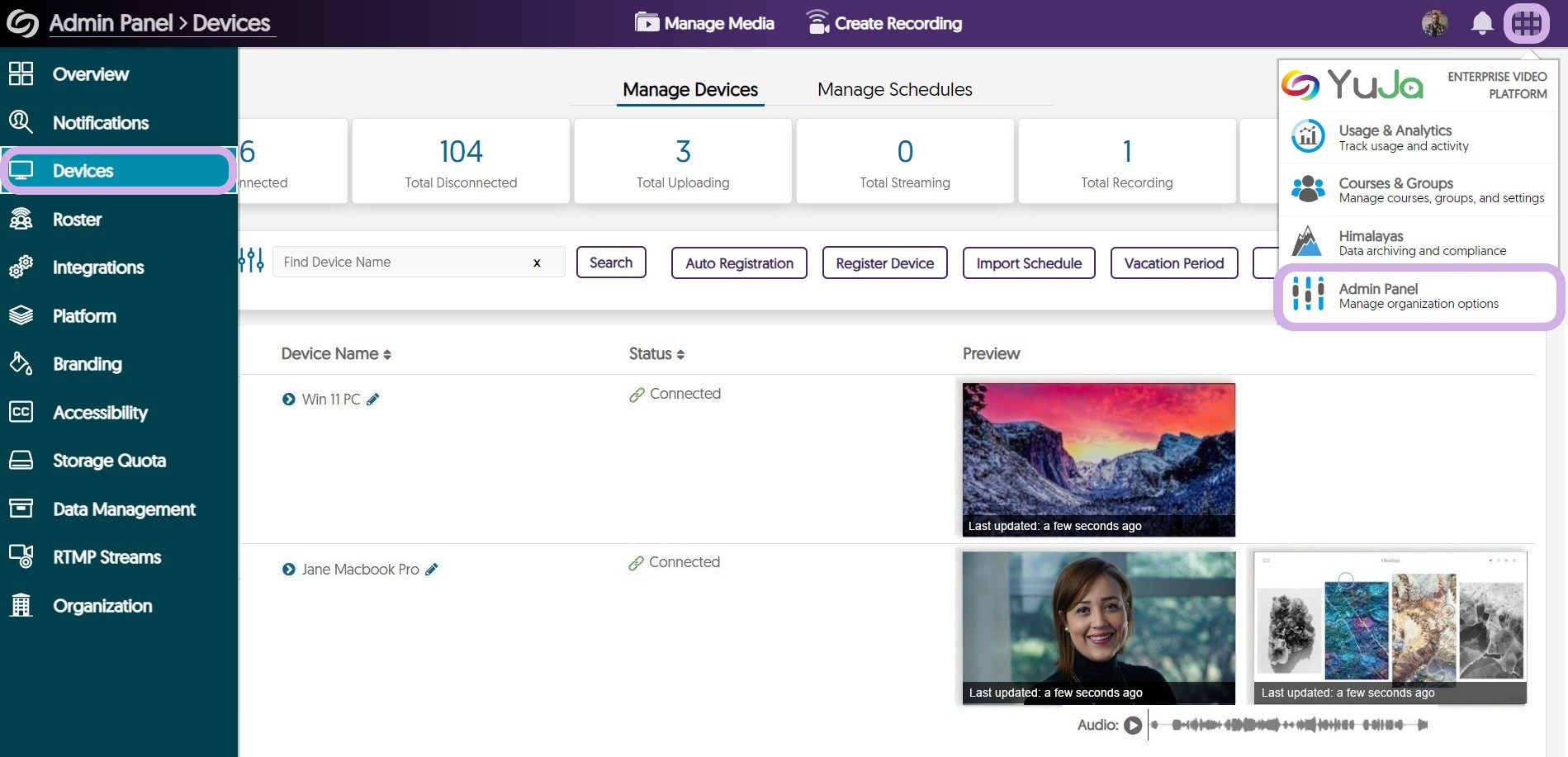The height and width of the screenshot is (757, 1568).
Task: Open Integrations in the sidebar
Action: click(98, 267)
